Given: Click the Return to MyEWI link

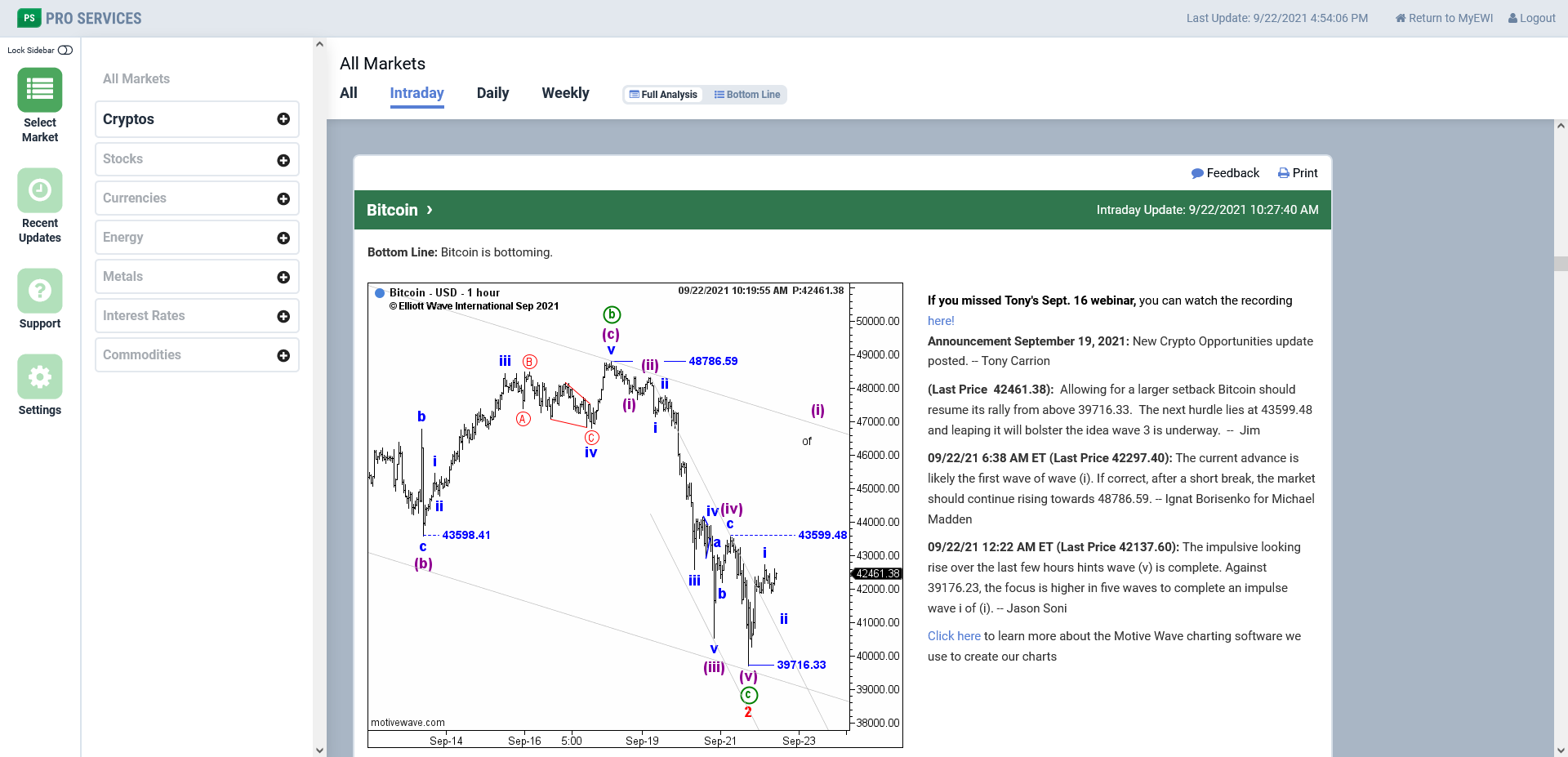Looking at the screenshot, I should click(1444, 18).
